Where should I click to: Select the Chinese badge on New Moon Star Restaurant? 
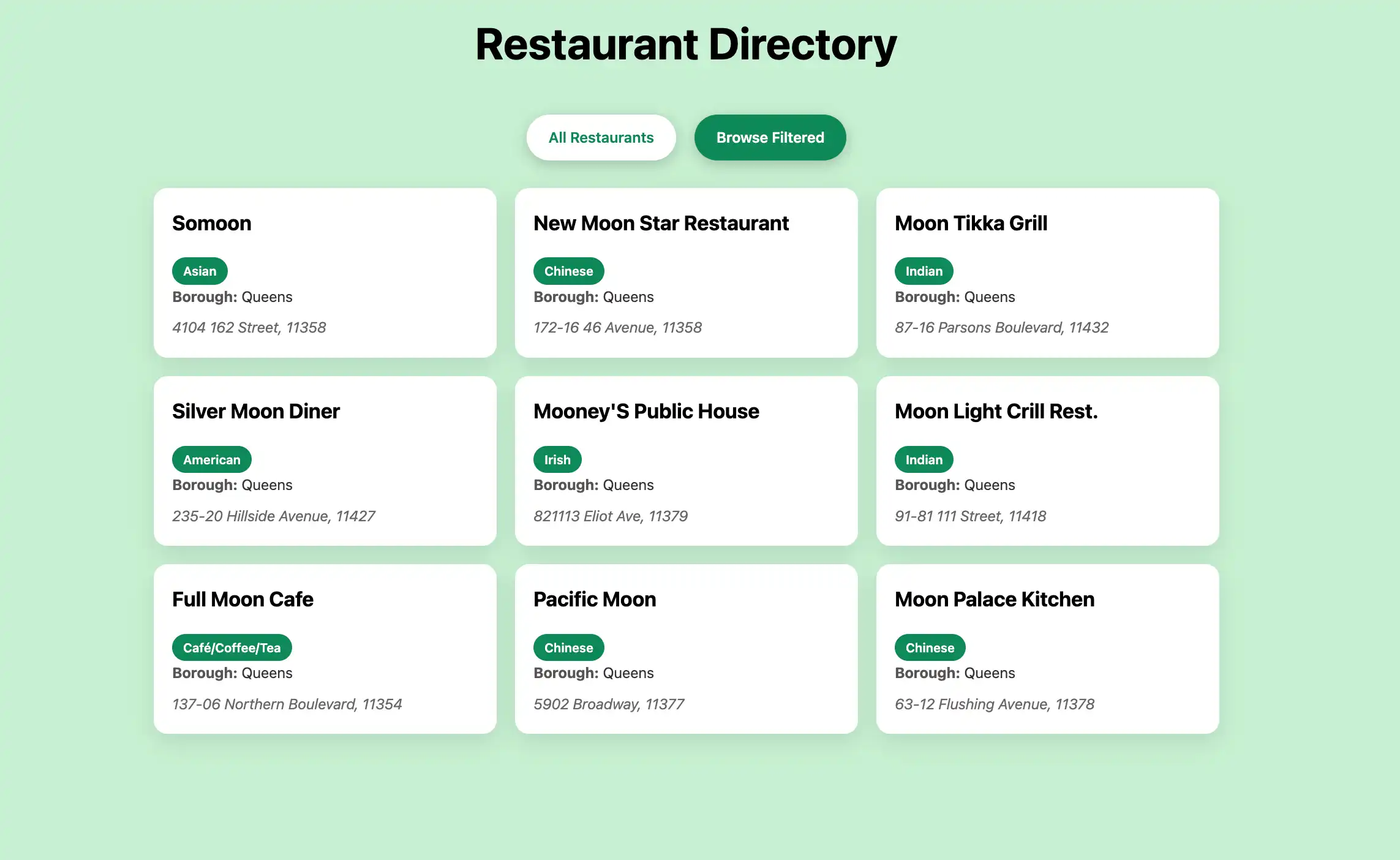coord(568,271)
